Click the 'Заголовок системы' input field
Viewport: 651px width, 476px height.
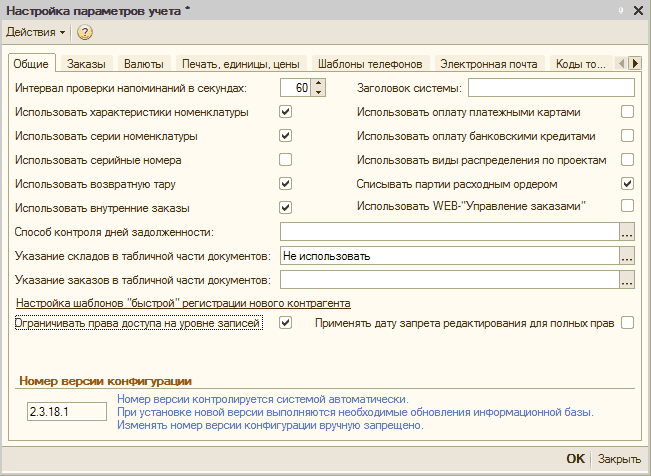(x=551, y=88)
